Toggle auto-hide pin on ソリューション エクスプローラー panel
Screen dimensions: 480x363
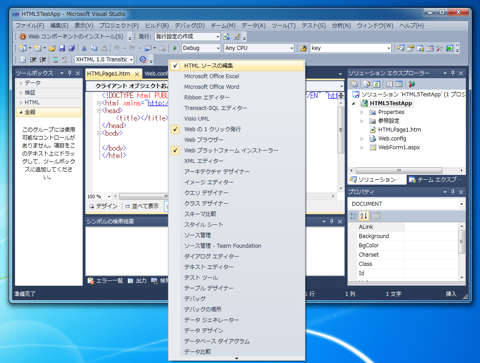[453, 73]
